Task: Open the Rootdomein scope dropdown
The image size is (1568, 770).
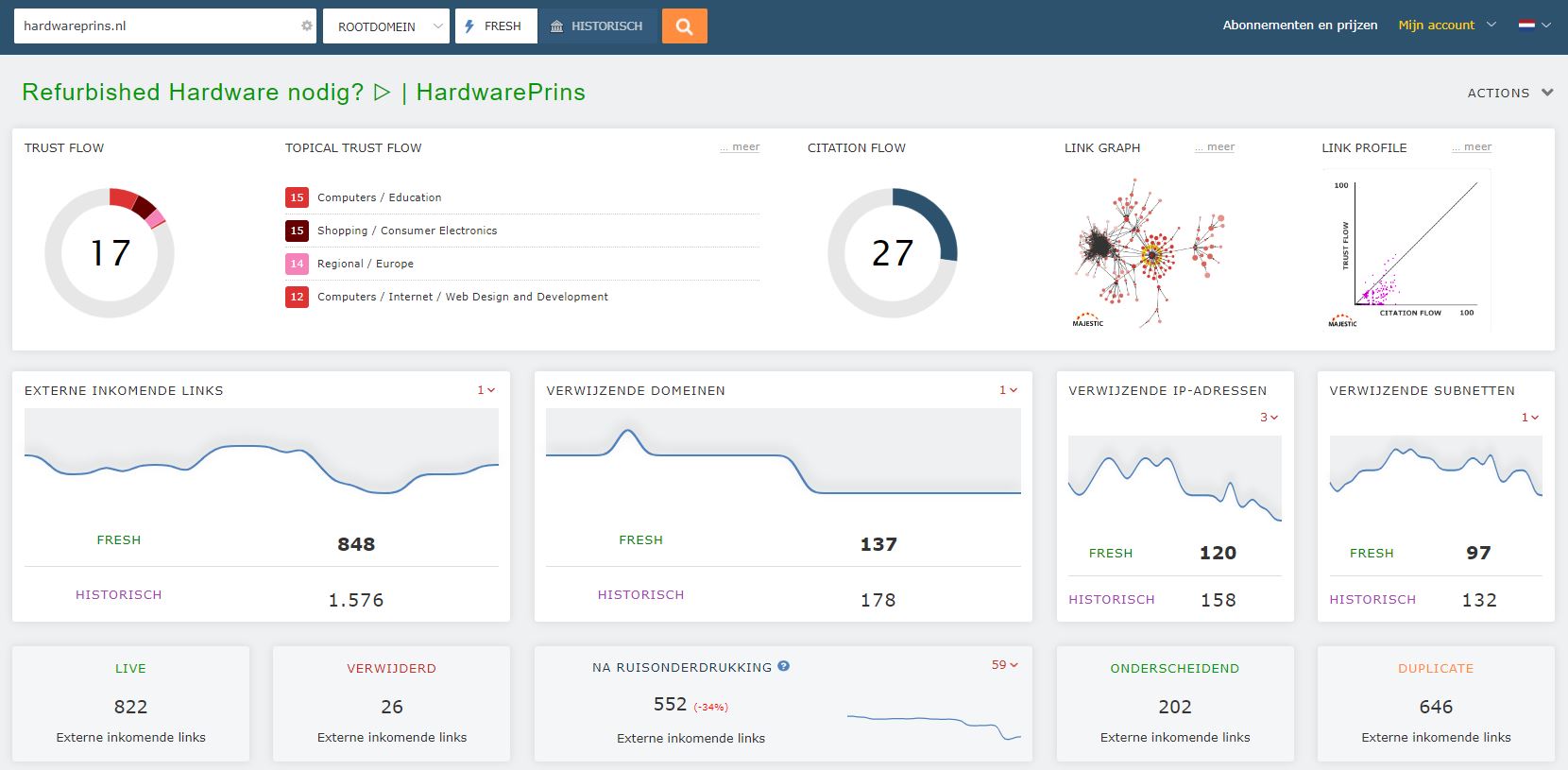Action: [386, 26]
